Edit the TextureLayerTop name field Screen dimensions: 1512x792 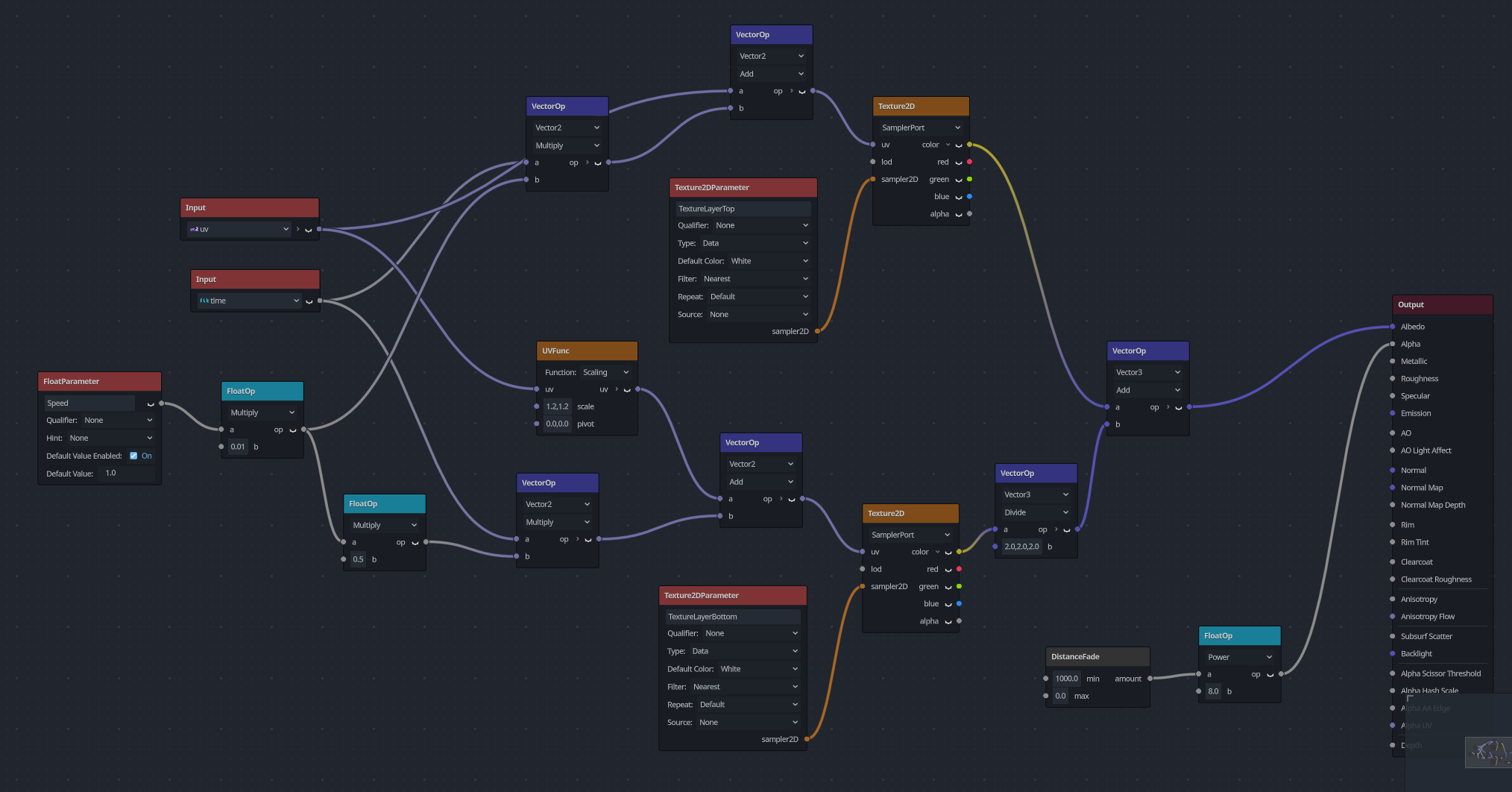click(743, 209)
